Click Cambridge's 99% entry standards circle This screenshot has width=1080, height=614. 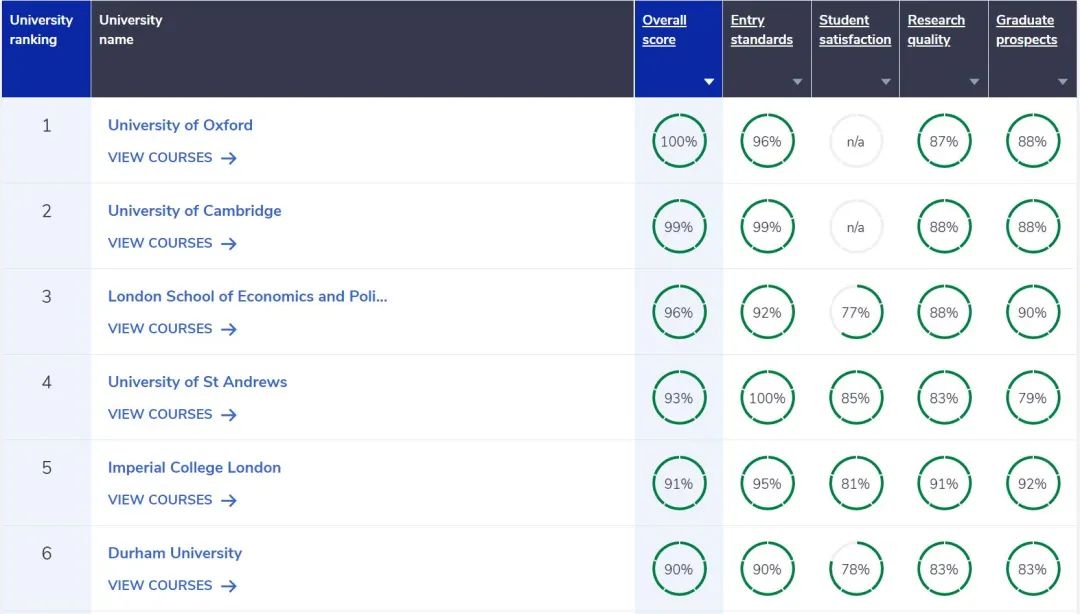767,226
